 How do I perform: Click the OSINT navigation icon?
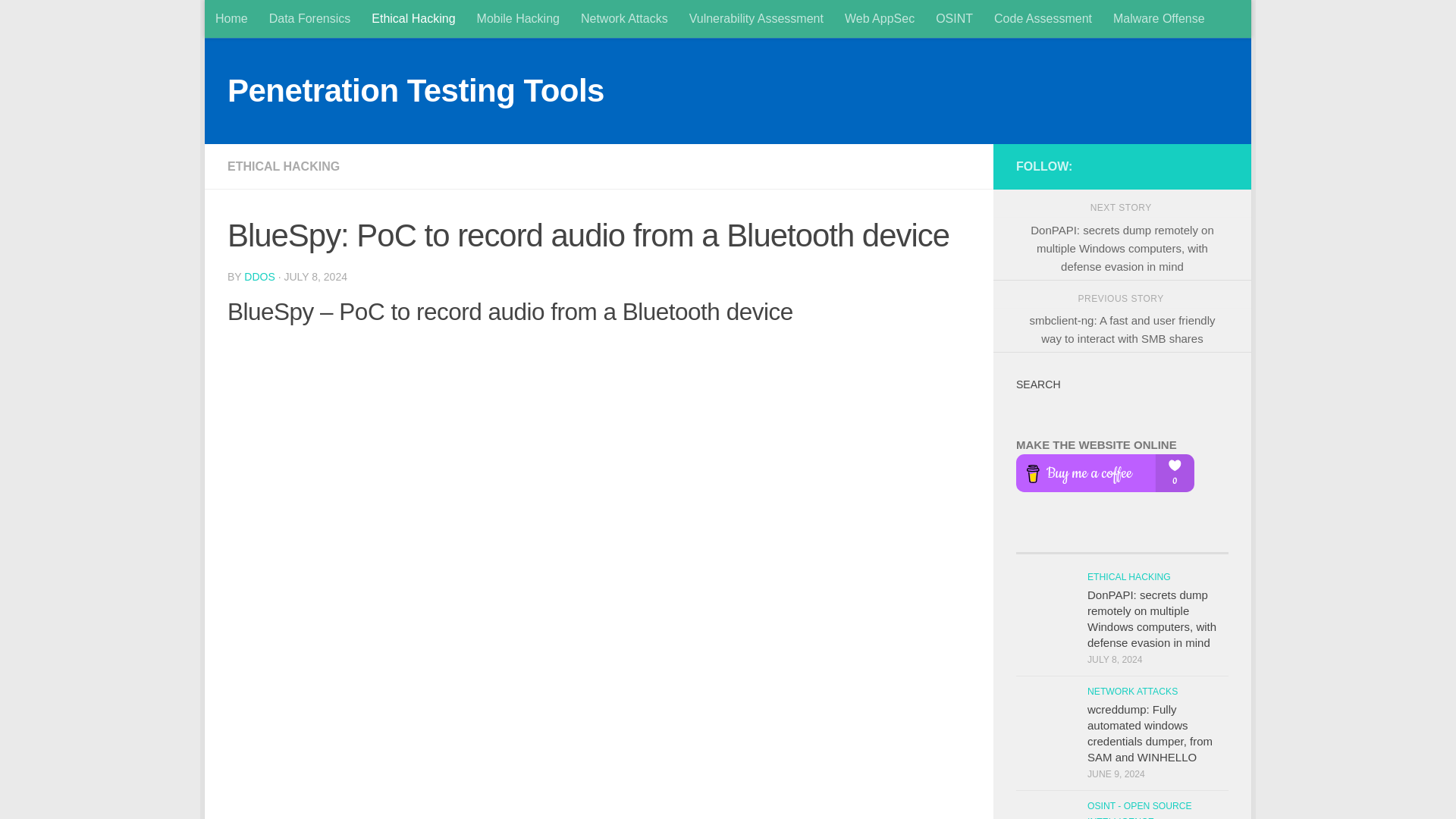pos(954,18)
